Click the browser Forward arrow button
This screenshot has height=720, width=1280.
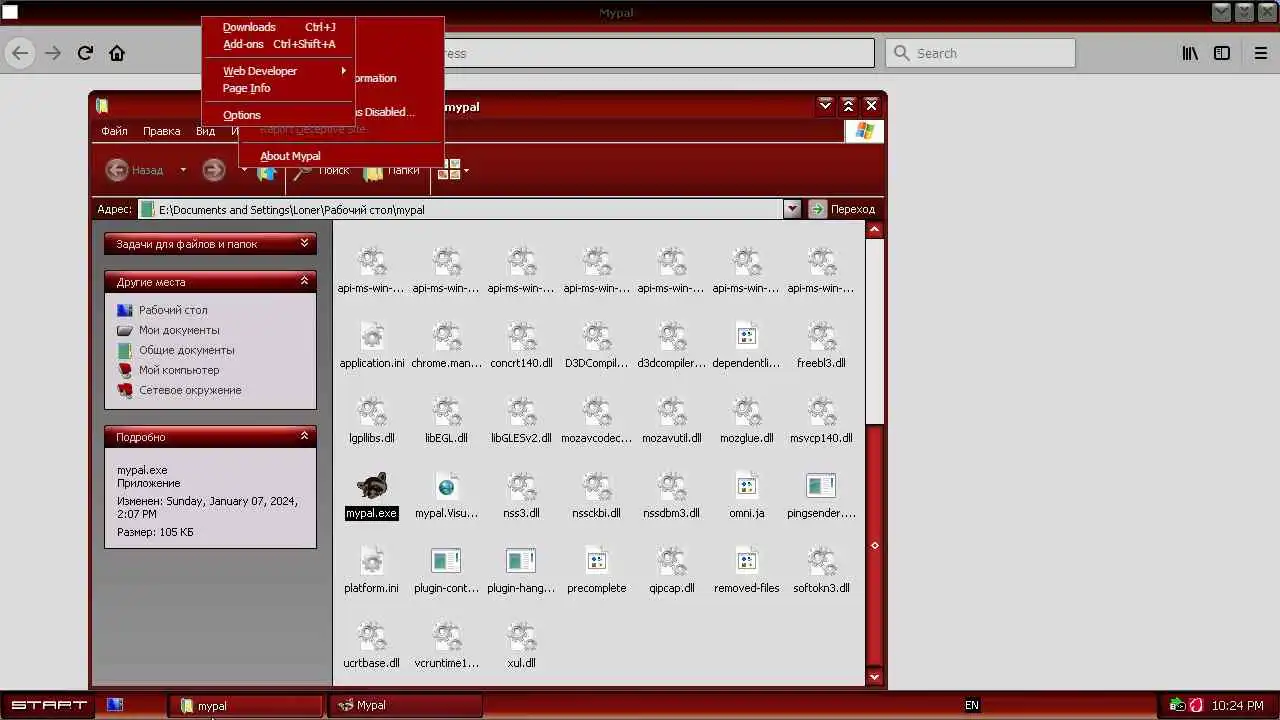53,53
